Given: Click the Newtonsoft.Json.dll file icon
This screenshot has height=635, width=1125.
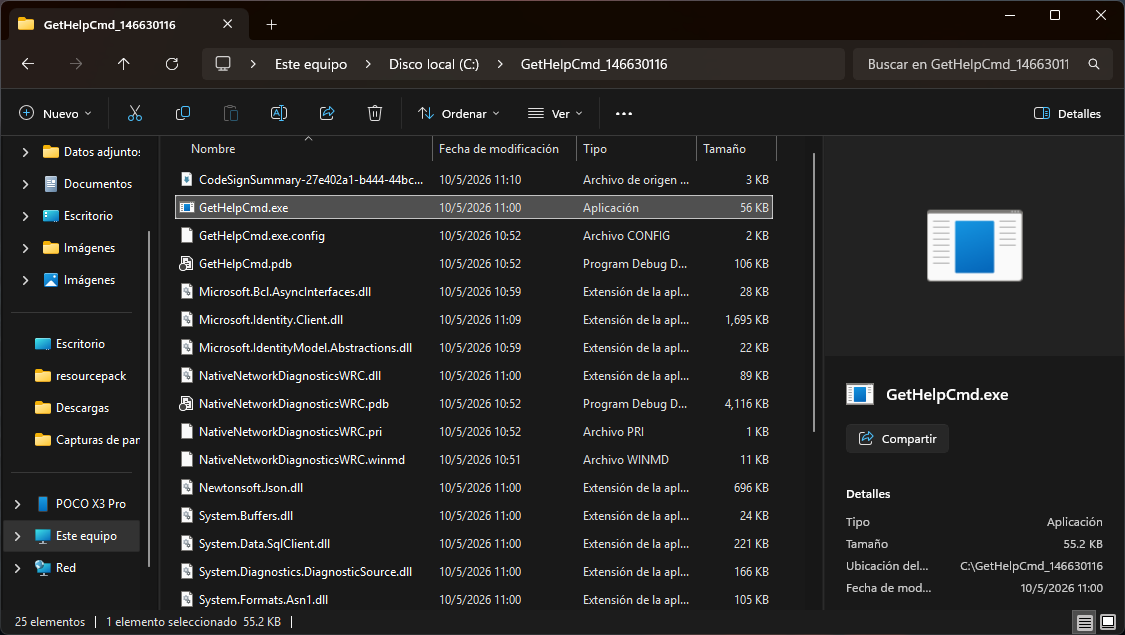Looking at the screenshot, I should pos(187,487).
